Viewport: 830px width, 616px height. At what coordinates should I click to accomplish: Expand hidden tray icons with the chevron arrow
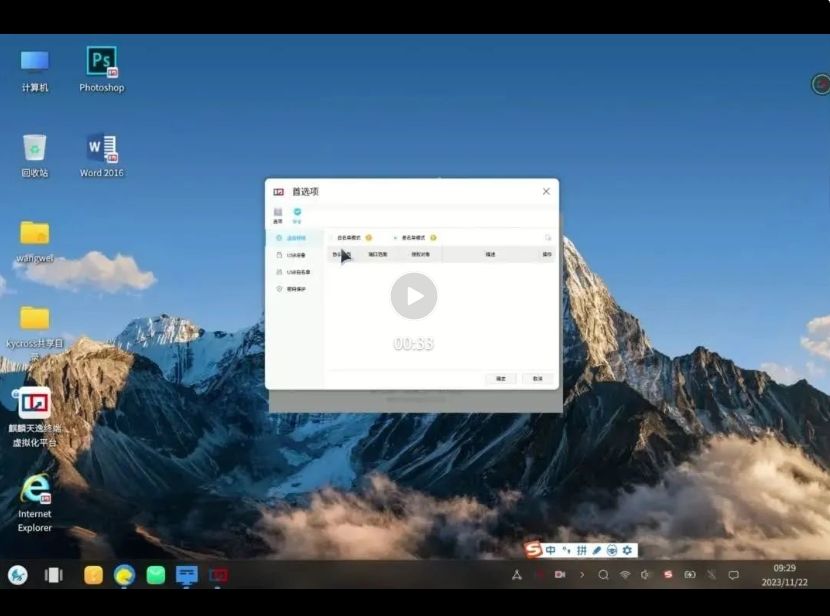[x=582, y=575]
